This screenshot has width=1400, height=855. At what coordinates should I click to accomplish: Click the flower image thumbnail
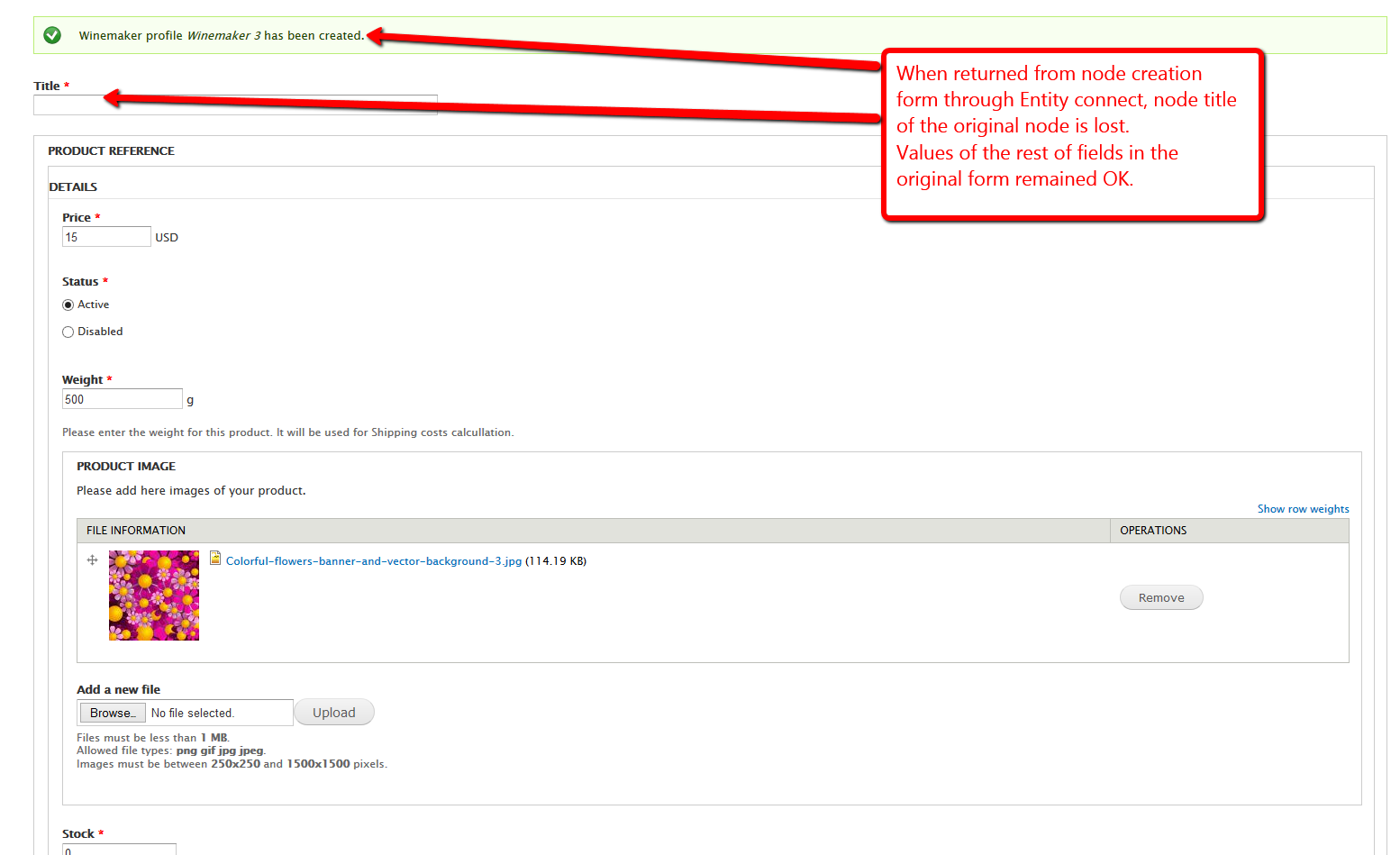[154, 596]
